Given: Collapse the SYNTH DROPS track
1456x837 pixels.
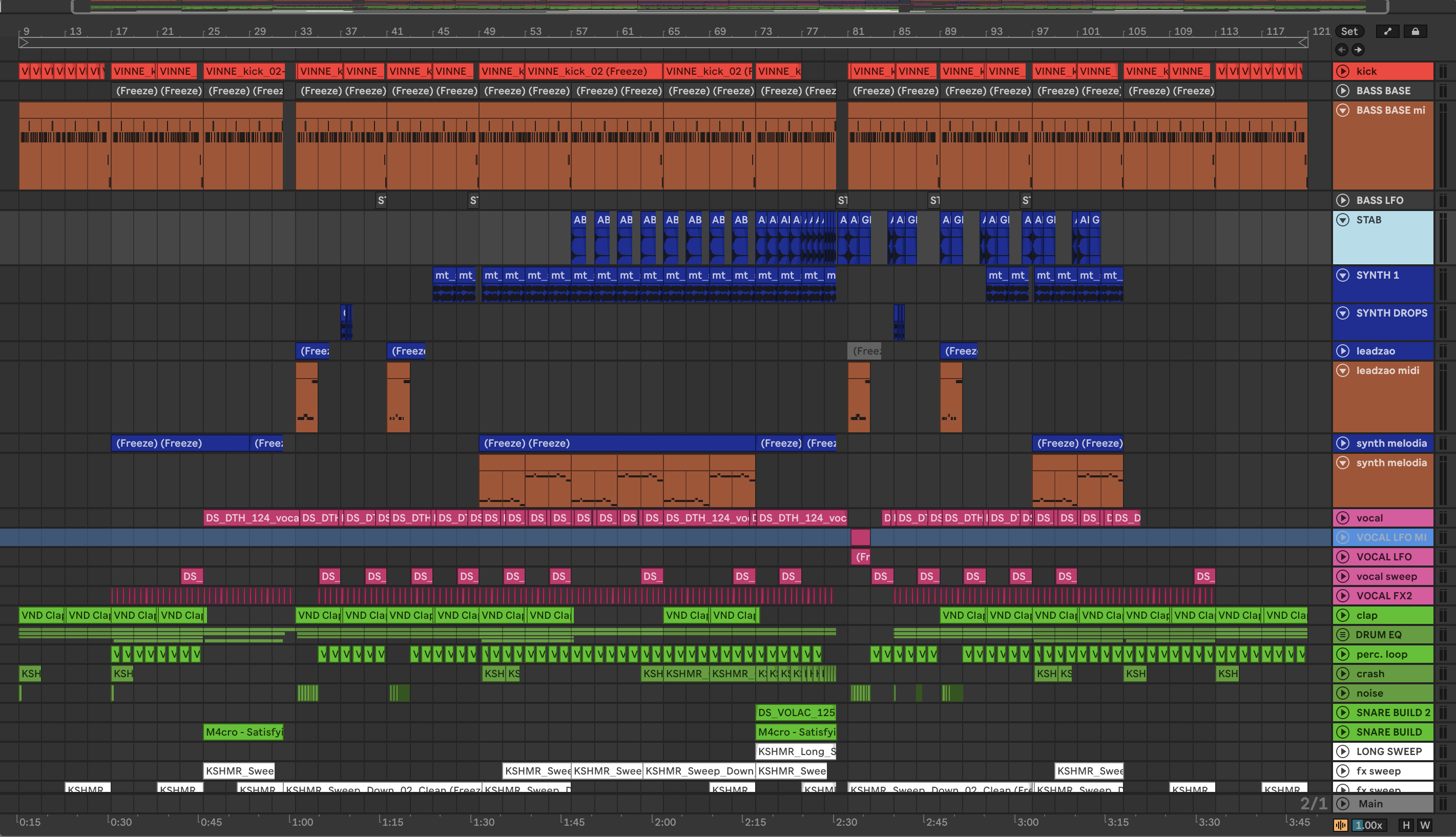Looking at the screenshot, I should [1343, 313].
